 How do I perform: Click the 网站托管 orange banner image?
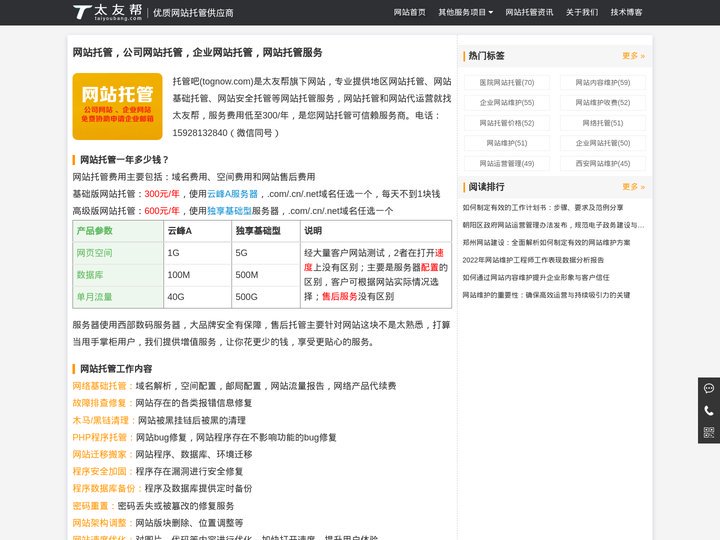click(118, 107)
